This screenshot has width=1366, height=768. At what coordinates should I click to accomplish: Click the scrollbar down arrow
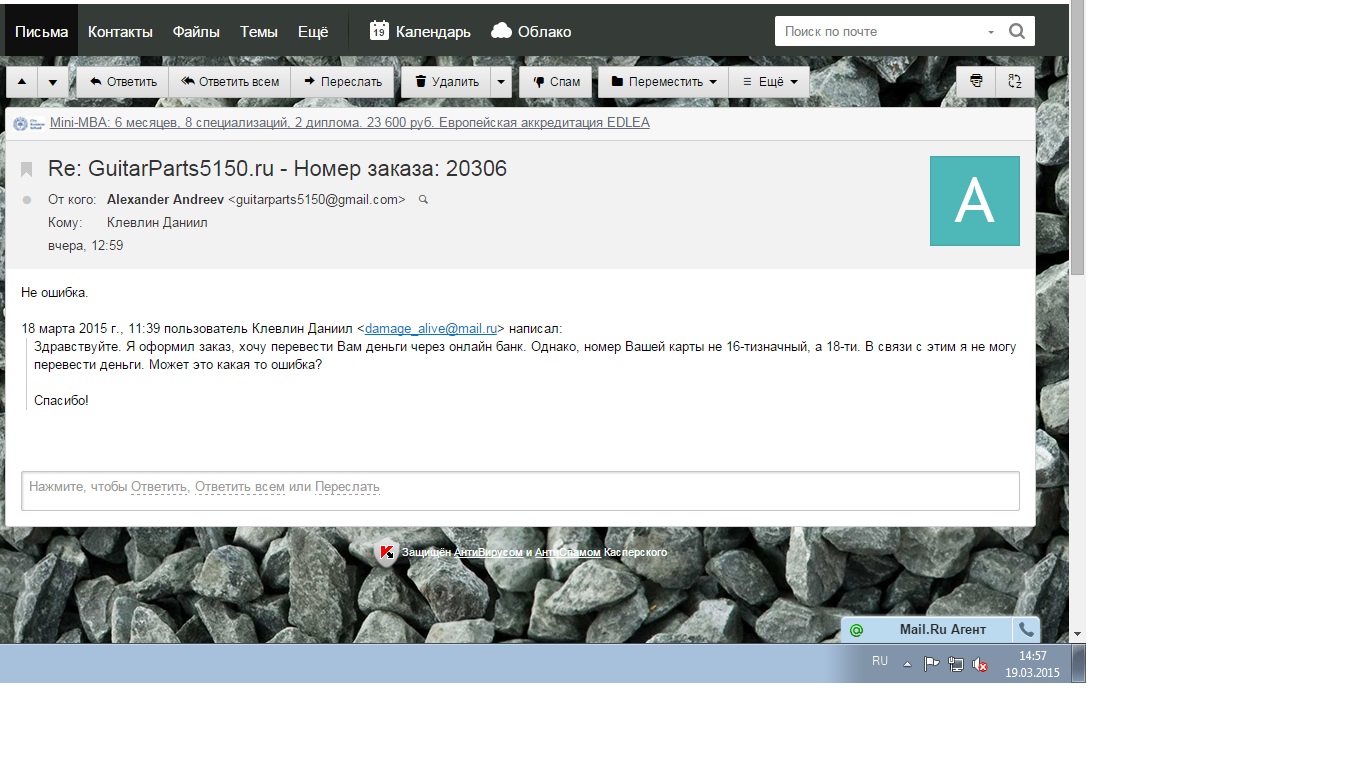[x=1077, y=634]
